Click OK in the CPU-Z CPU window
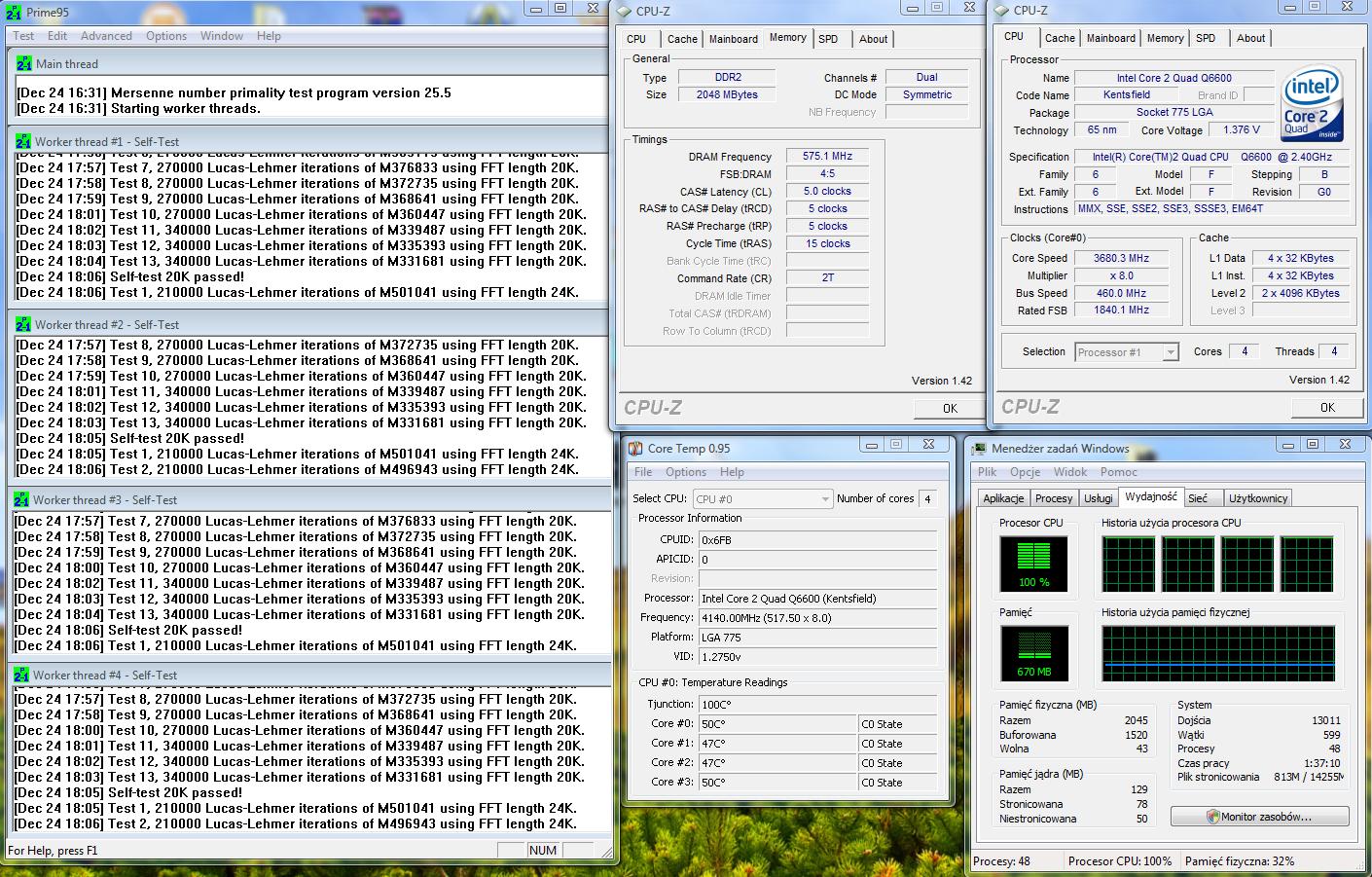Viewport: 1372px width, 877px height. click(x=1327, y=408)
